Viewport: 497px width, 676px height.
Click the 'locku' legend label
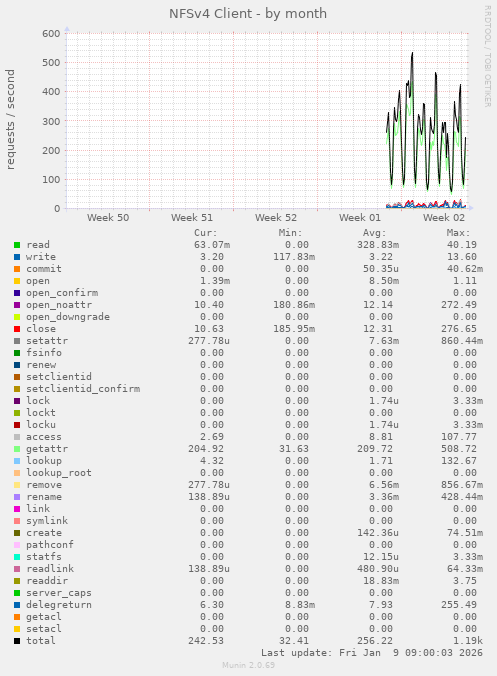click(x=41, y=425)
